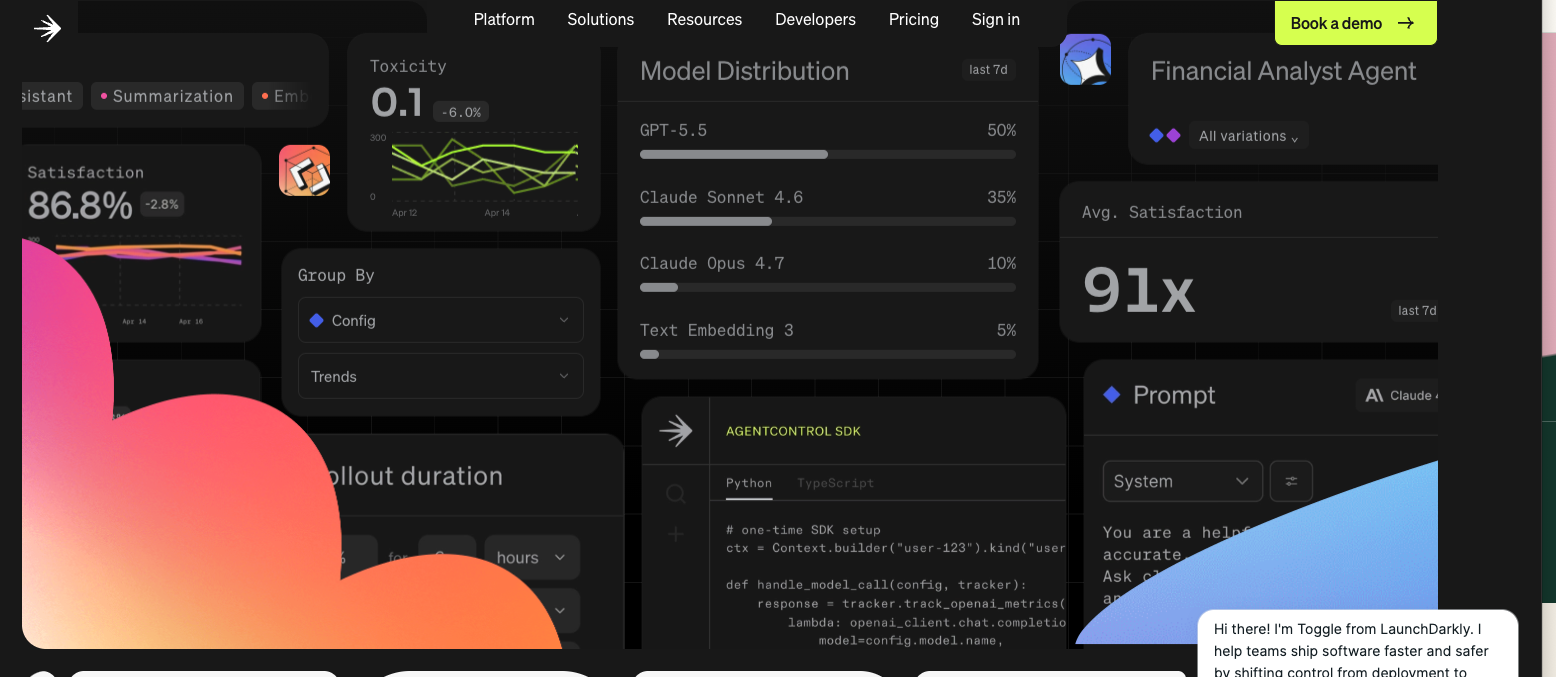Expand the All variations selector
The width and height of the screenshot is (1556, 677).
click(x=1249, y=136)
